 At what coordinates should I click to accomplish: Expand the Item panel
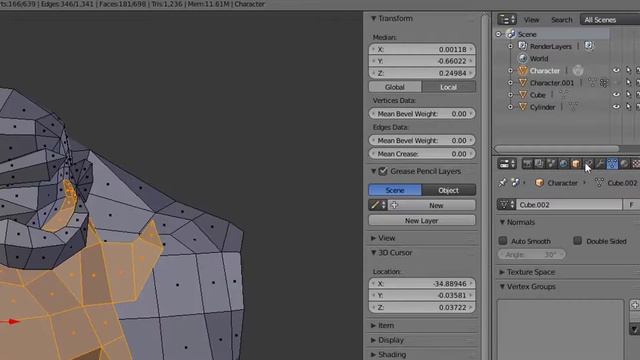[x=373, y=325]
